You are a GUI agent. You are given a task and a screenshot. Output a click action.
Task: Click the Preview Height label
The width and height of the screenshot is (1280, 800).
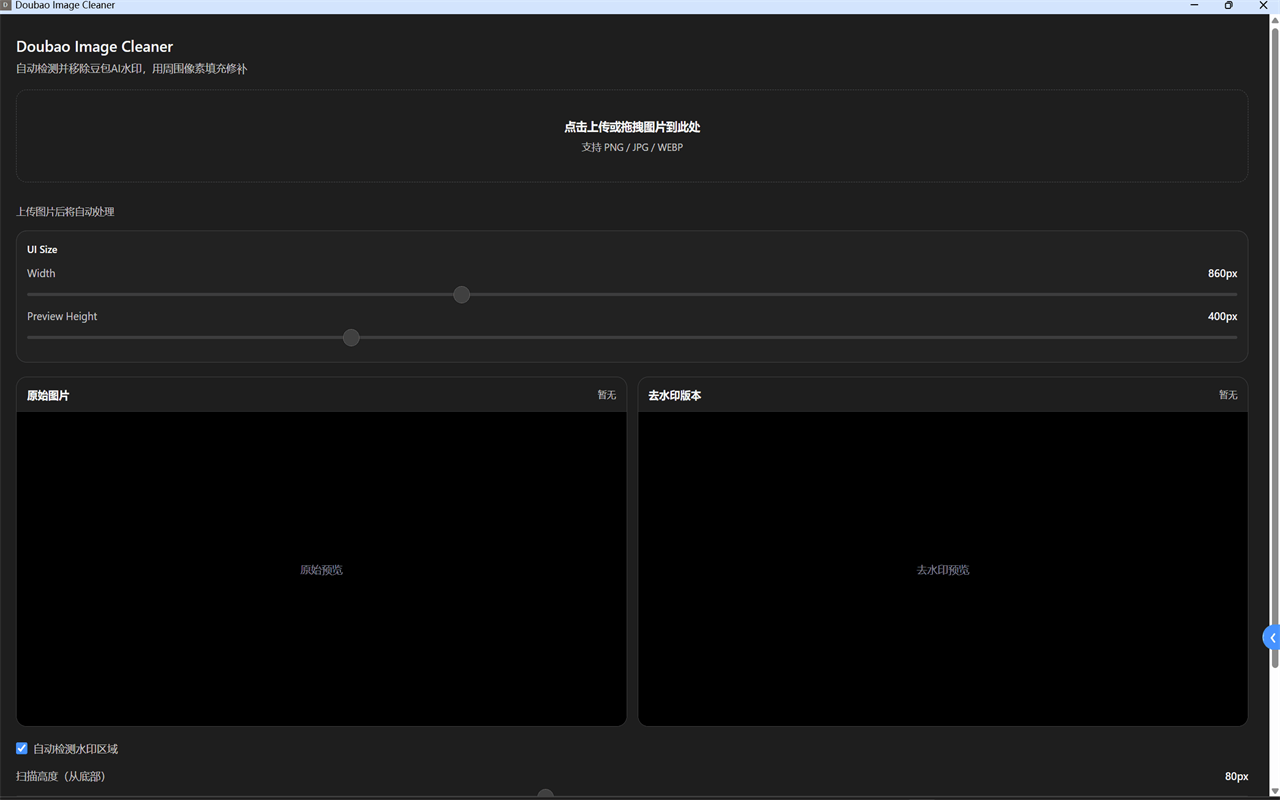pos(62,317)
